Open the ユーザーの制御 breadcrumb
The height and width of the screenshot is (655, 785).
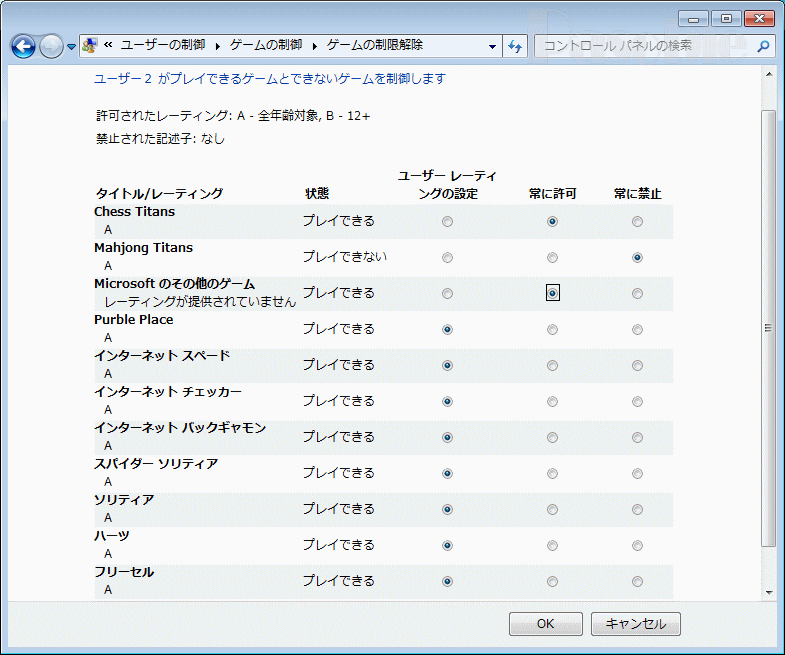coord(163,45)
